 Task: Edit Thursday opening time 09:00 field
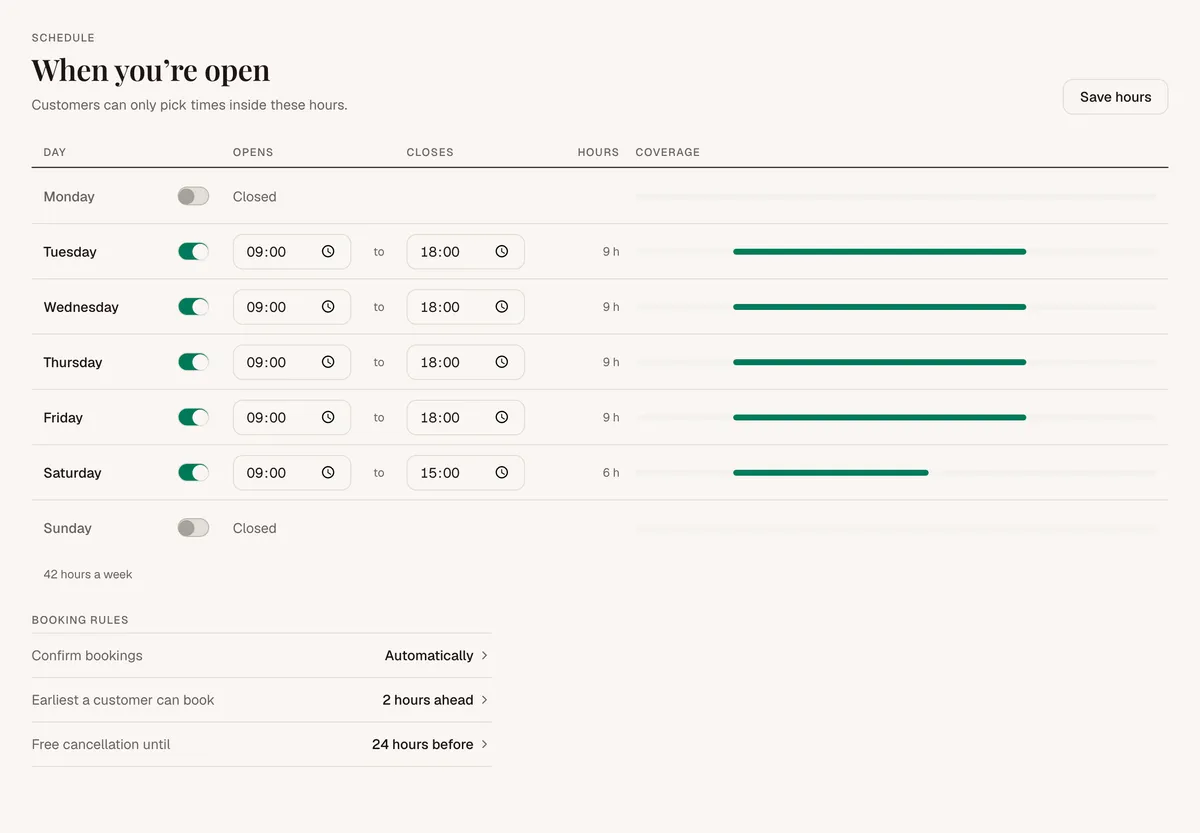292,362
